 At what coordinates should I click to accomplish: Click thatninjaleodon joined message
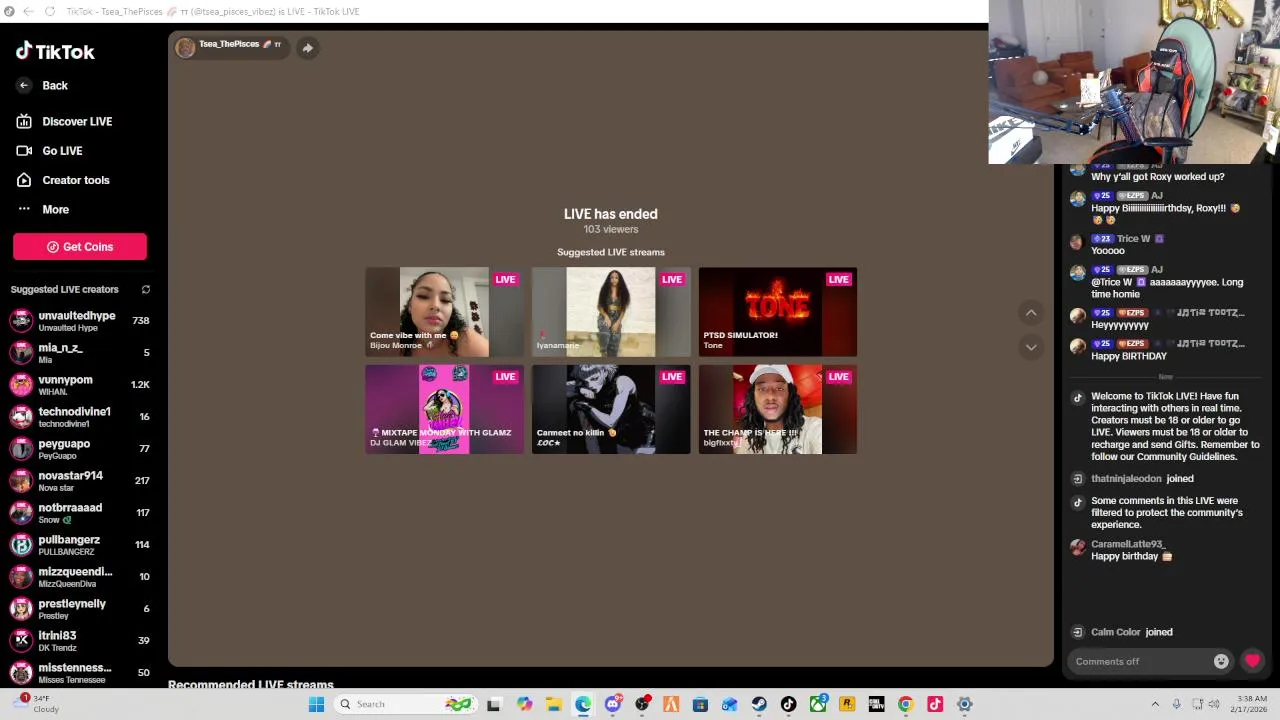click(x=1142, y=479)
